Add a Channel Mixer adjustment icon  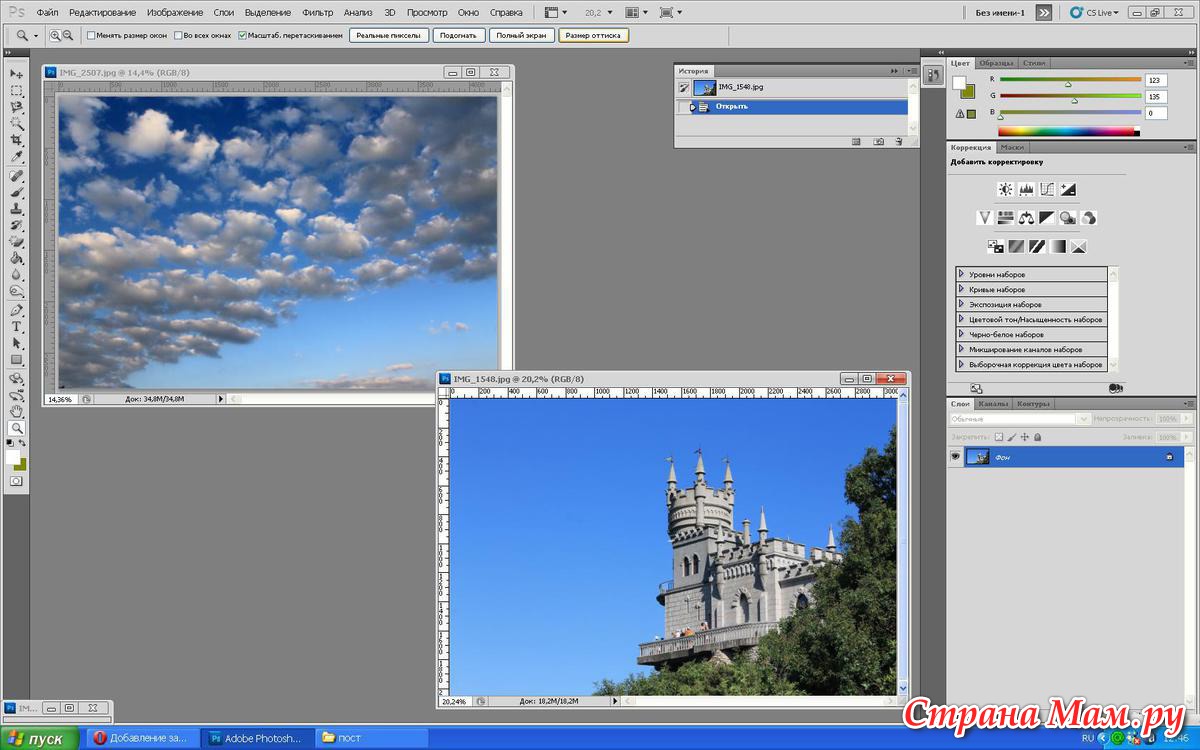pos(1089,217)
